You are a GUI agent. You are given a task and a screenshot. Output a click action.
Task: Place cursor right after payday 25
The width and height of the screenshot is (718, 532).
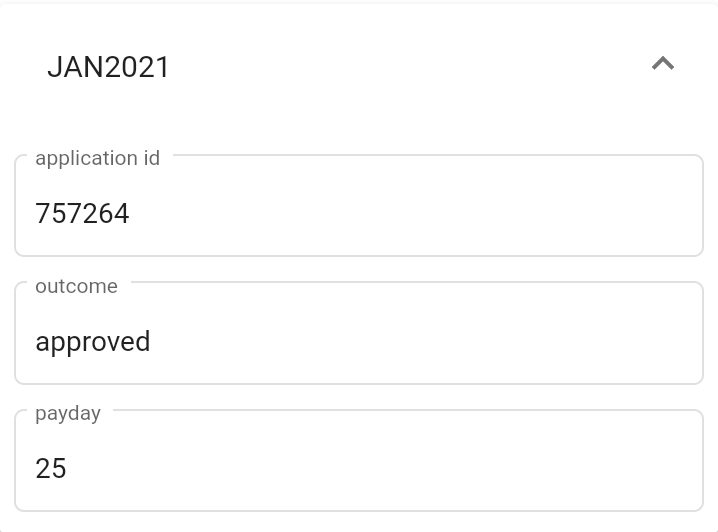click(68, 469)
